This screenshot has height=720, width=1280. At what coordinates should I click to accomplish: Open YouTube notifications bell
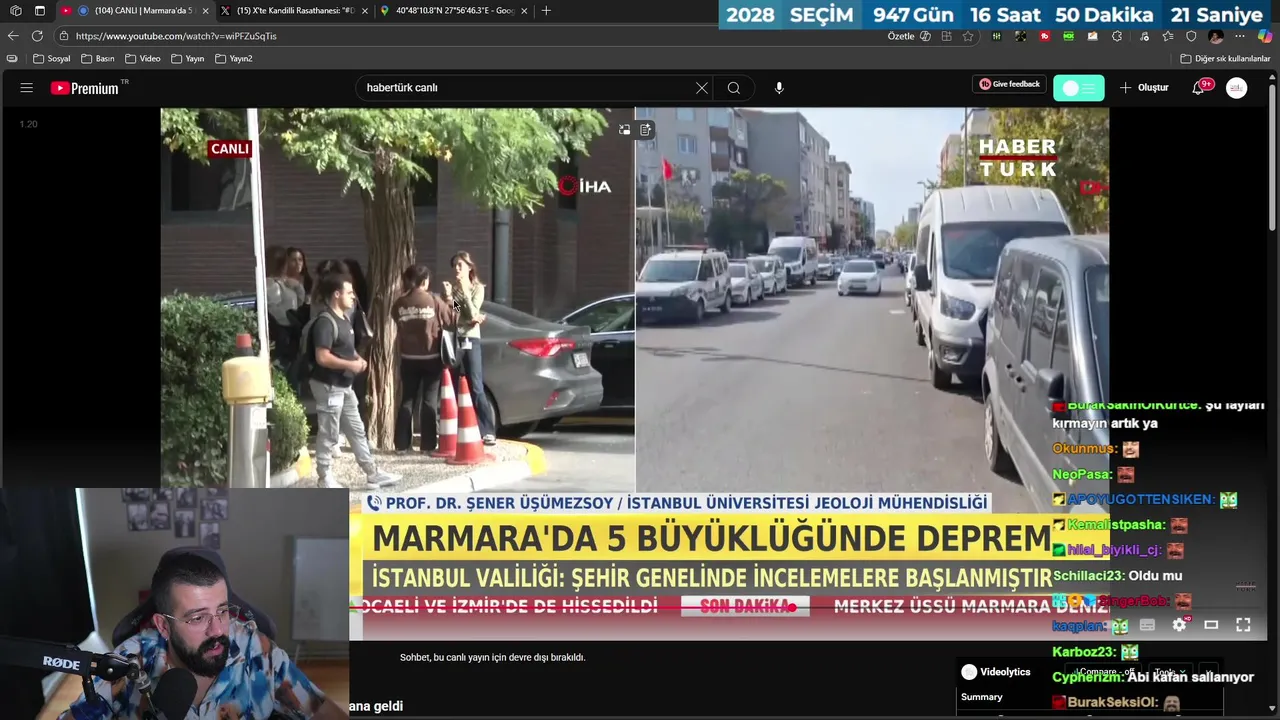1198,88
